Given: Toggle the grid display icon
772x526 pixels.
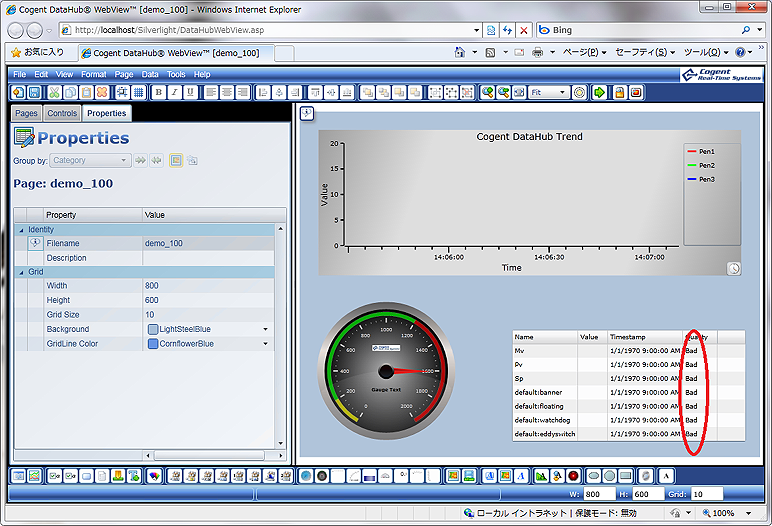Looking at the screenshot, I should coord(139,92).
